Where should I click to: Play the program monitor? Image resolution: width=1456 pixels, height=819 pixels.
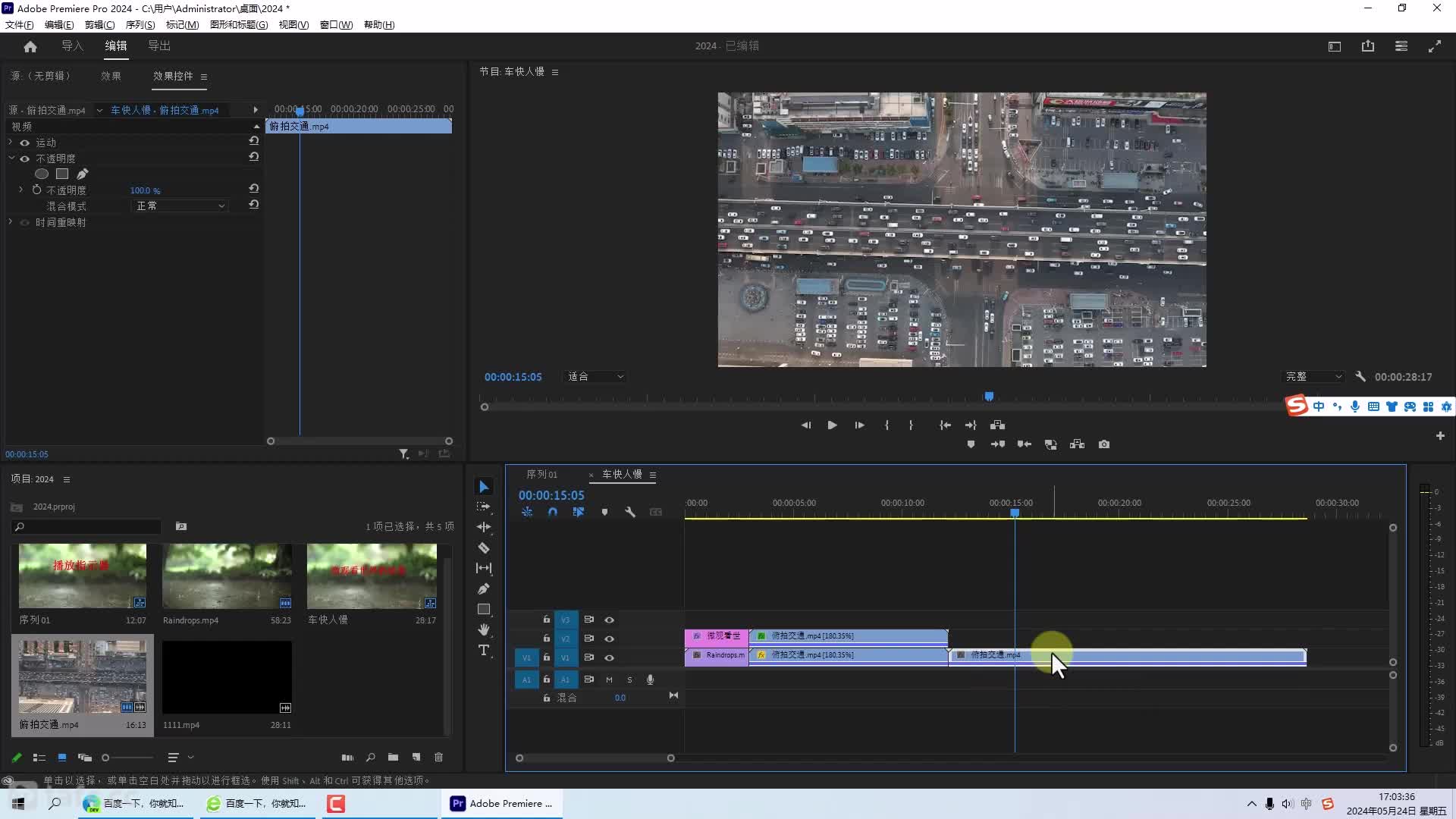click(832, 425)
